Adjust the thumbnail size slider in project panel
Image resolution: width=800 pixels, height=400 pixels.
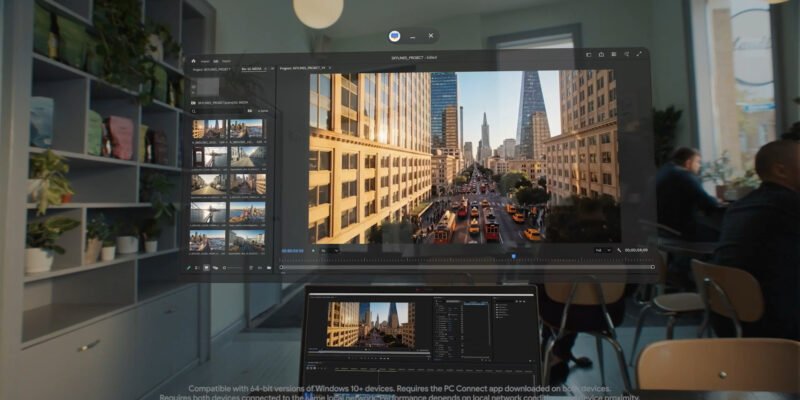232,267
